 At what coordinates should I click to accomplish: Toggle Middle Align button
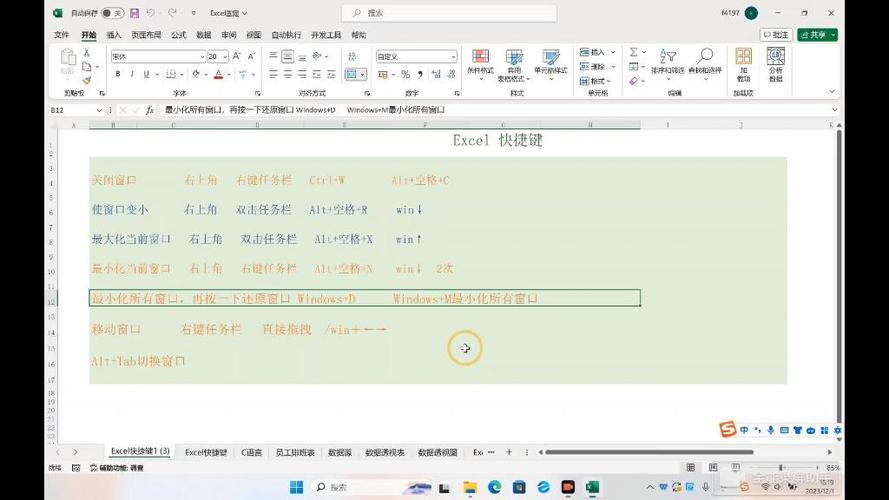pyautogui.click(x=288, y=56)
